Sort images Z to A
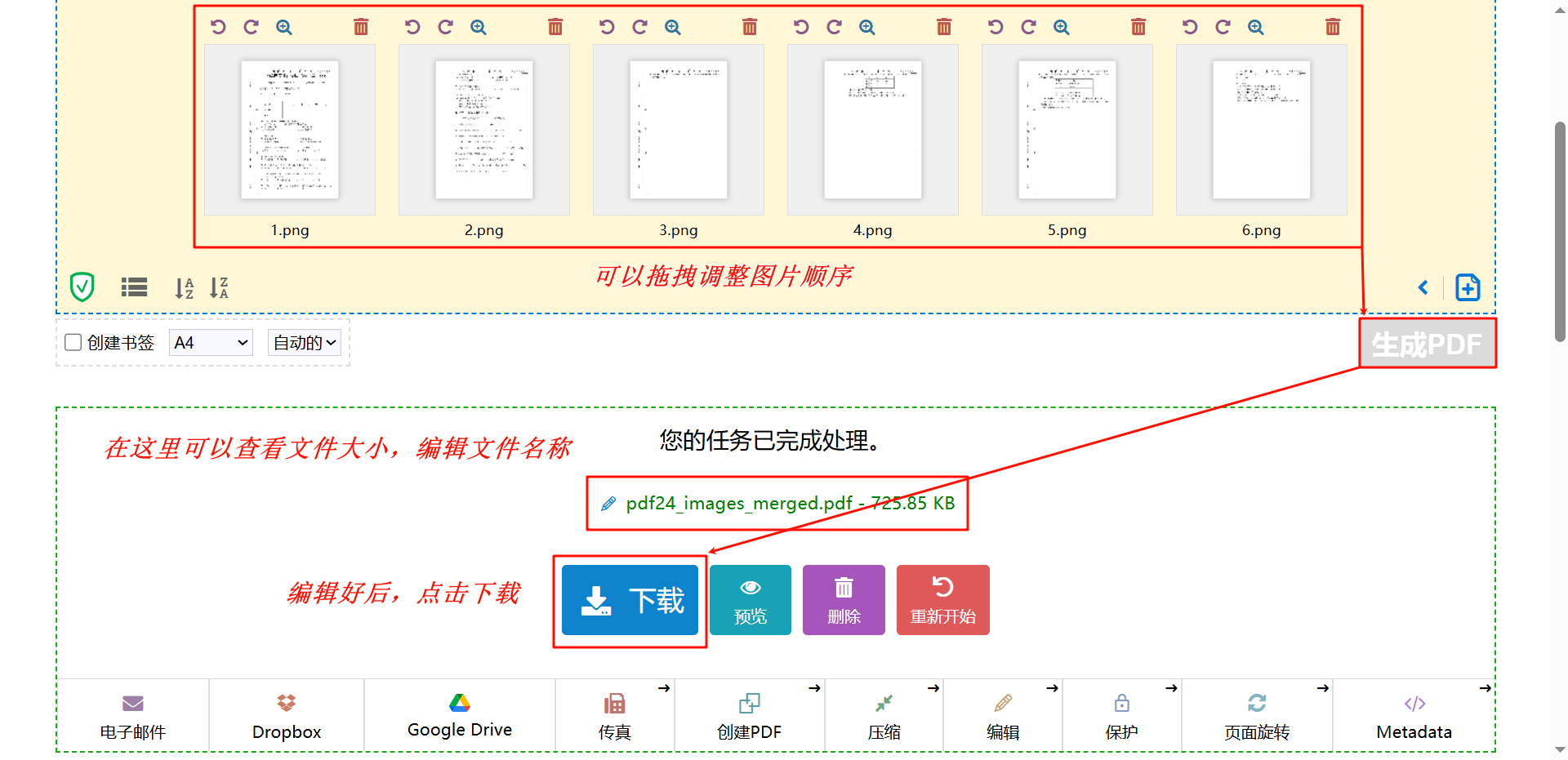Image resolution: width=1568 pixels, height=760 pixels. click(219, 287)
